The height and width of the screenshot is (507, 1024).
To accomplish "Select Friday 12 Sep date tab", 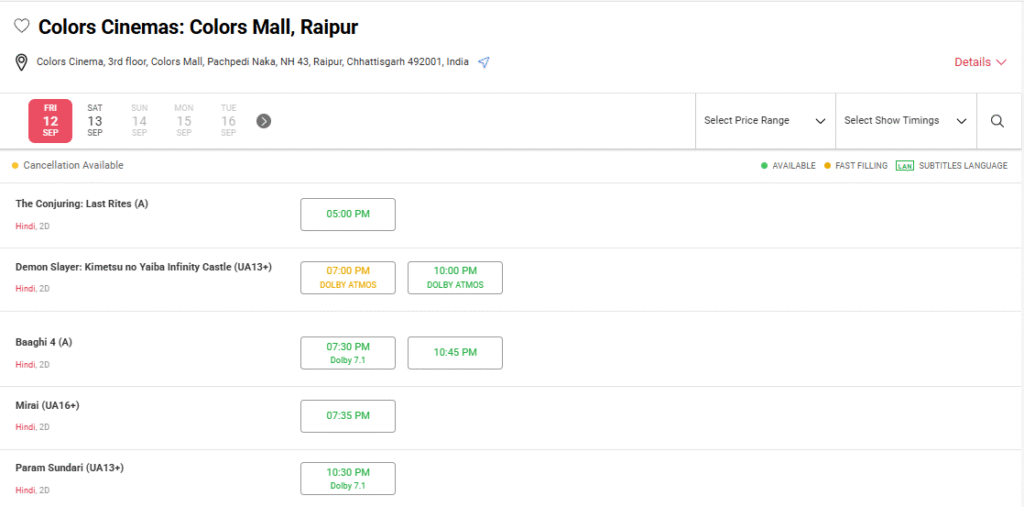I will (x=50, y=121).
